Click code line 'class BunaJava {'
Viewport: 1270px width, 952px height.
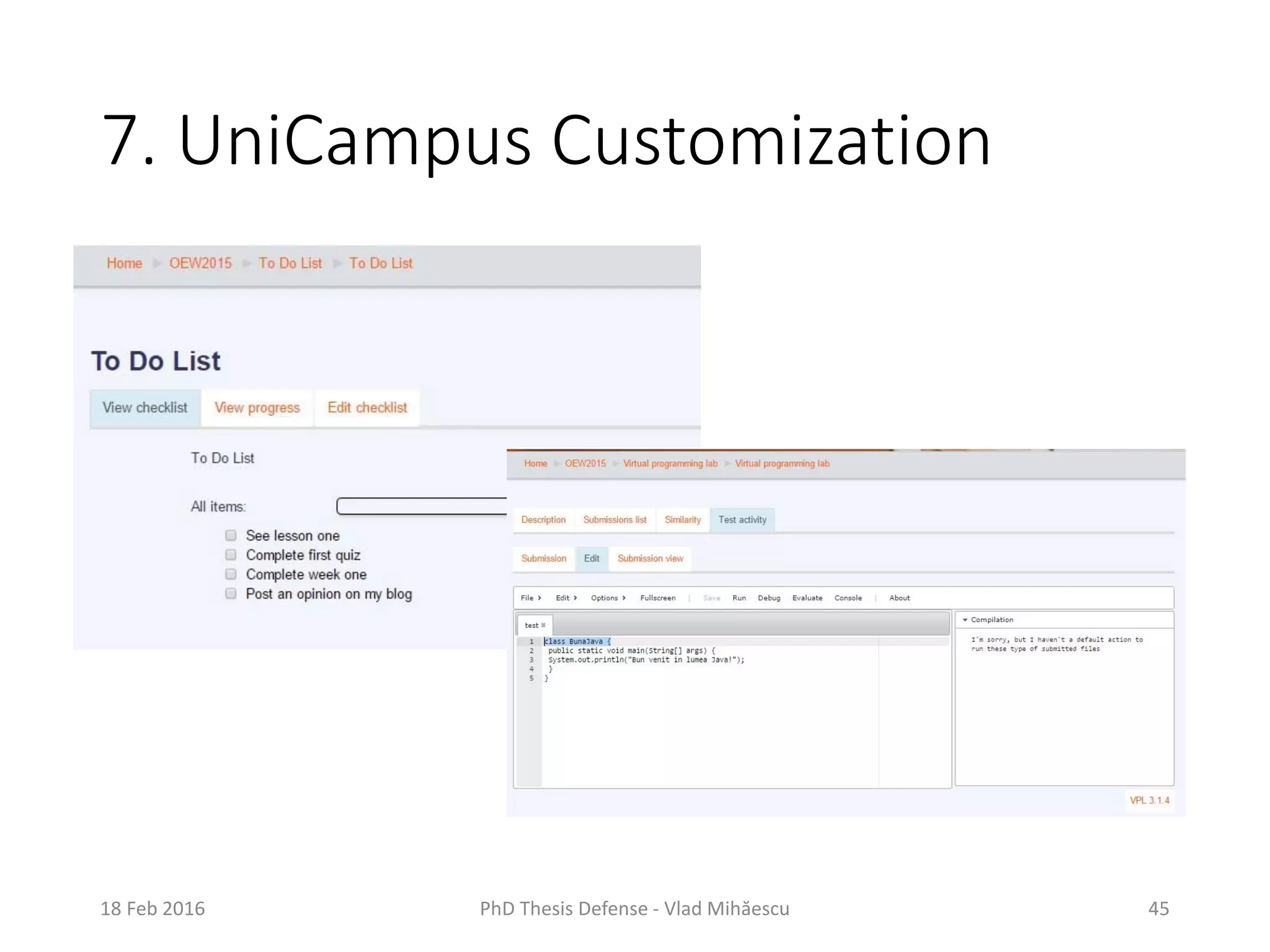[x=577, y=641]
